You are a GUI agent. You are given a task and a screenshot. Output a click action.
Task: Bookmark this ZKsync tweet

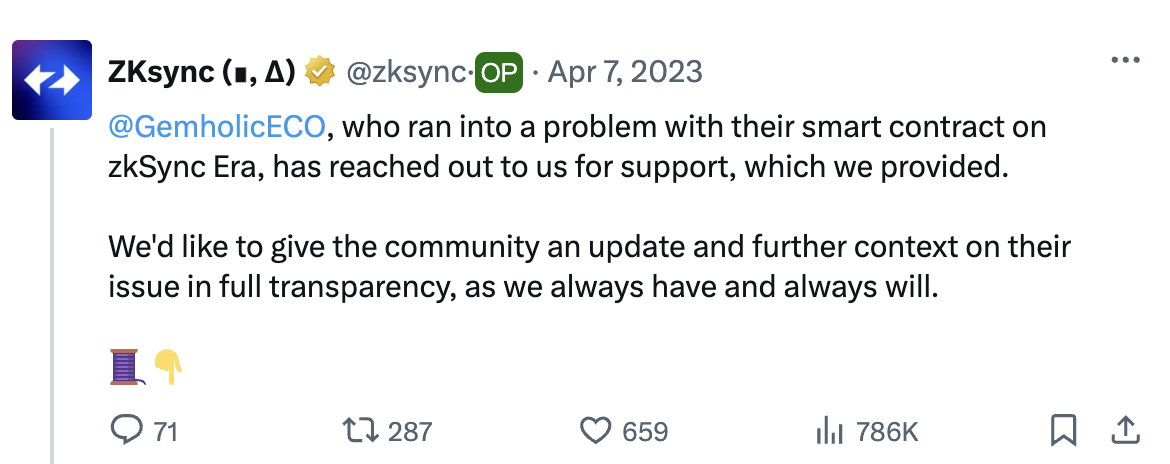point(1063,430)
